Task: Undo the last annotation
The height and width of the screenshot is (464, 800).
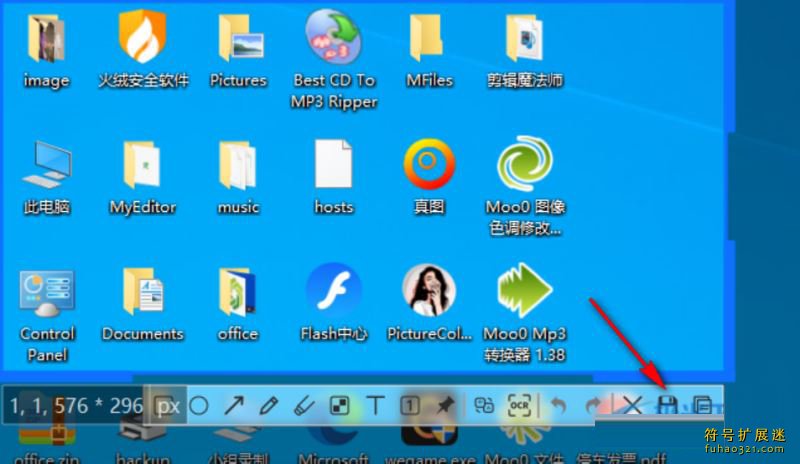Action: [x=559, y=405]
